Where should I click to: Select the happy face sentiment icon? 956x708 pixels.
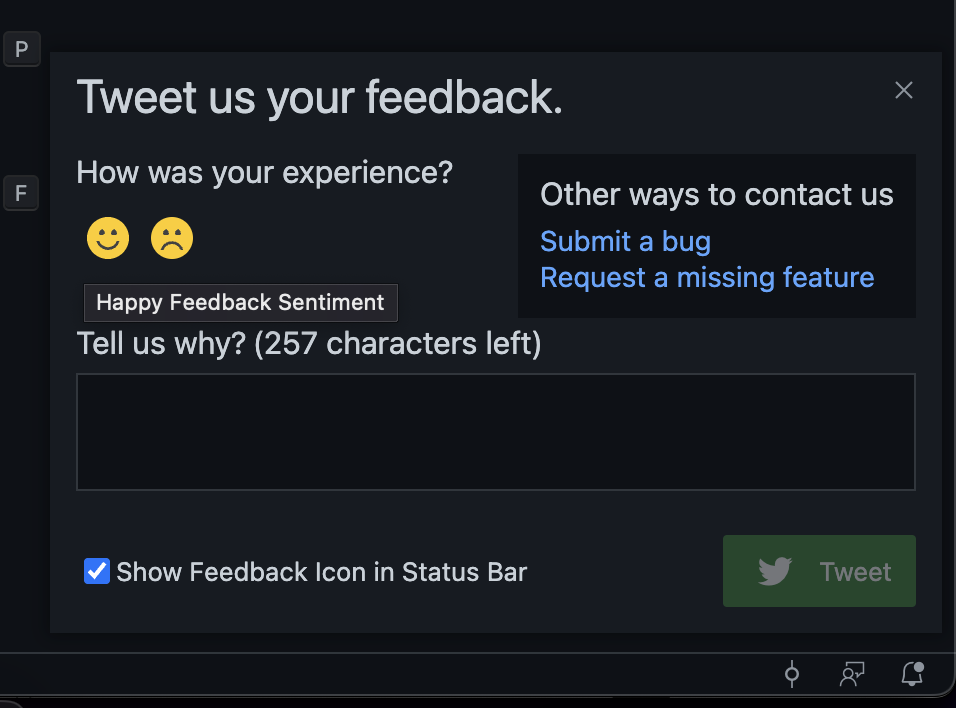[108, 238]
